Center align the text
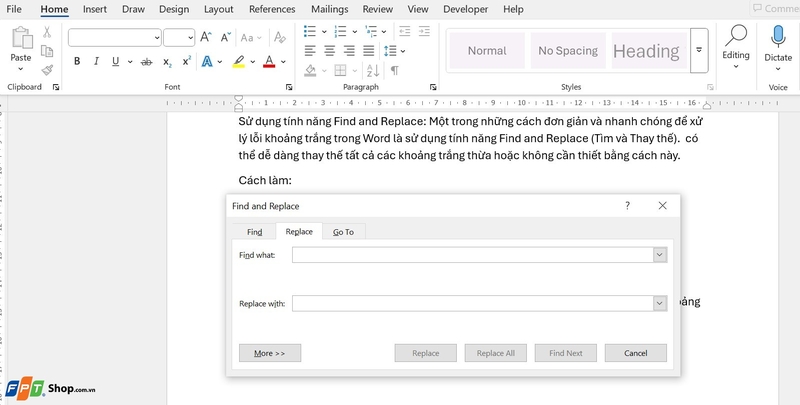This screenshot has height=405, width=800. coord(330,50)
